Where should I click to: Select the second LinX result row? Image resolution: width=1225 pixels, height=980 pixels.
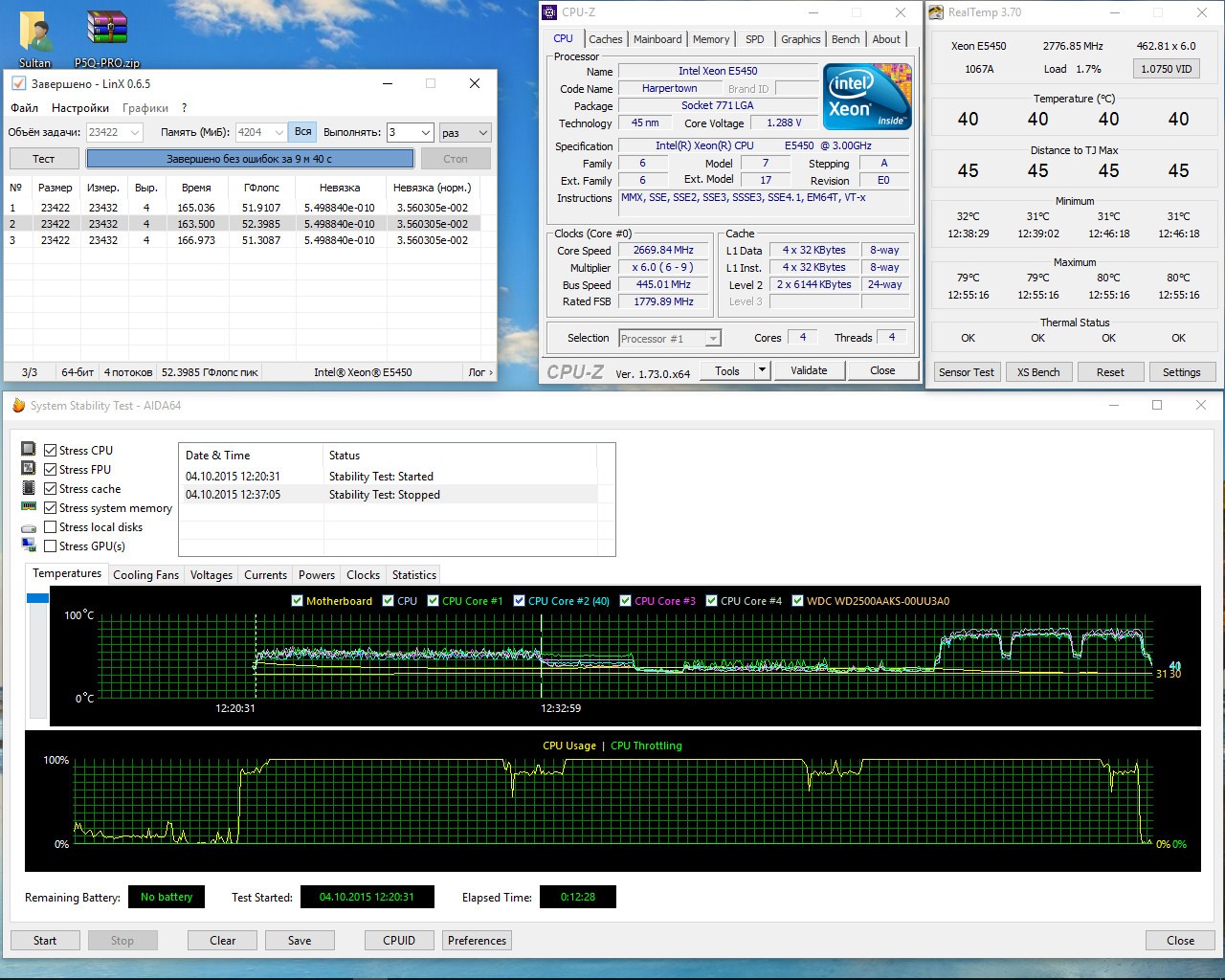pos(241,224)
